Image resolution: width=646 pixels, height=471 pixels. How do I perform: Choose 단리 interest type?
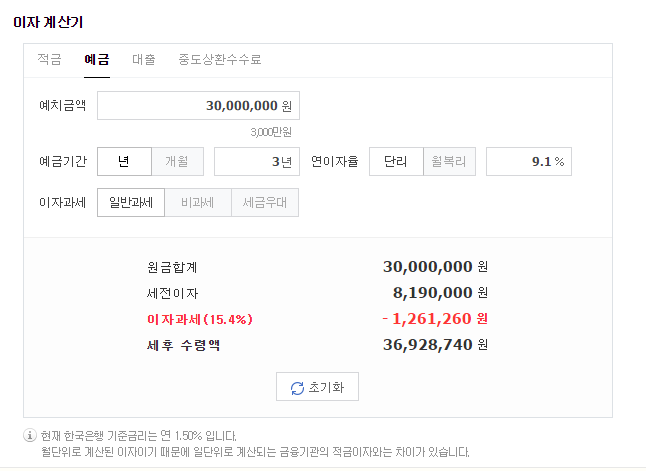[x=396, y=162]
